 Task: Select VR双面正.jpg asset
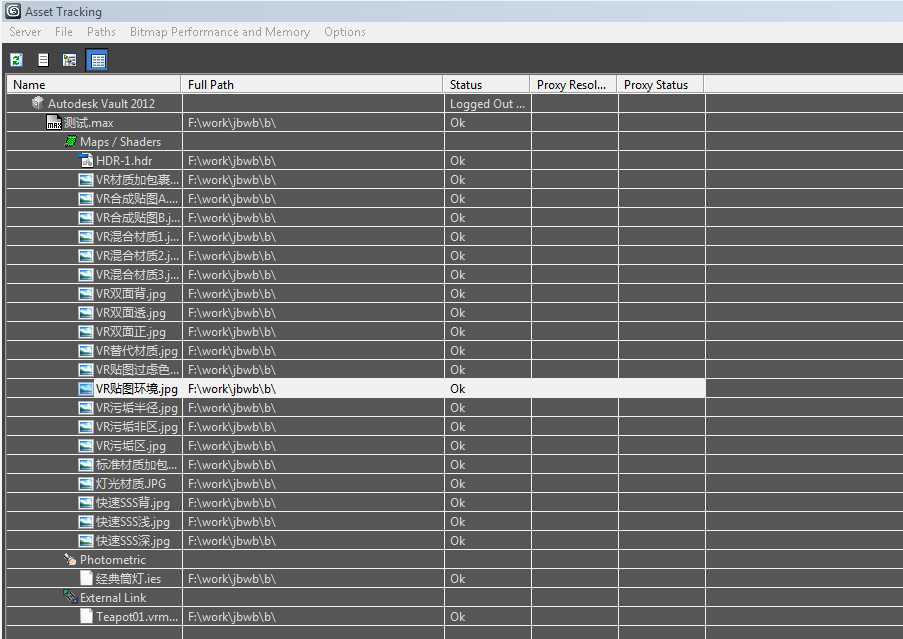pos(356,332)
